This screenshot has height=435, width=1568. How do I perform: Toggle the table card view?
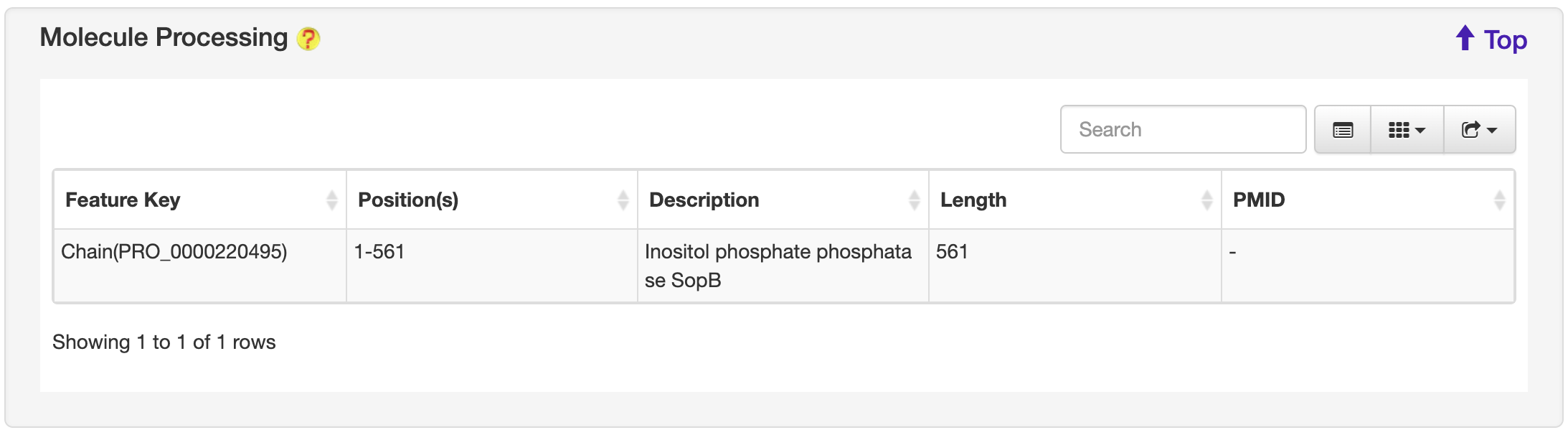tap(1342, 130)
